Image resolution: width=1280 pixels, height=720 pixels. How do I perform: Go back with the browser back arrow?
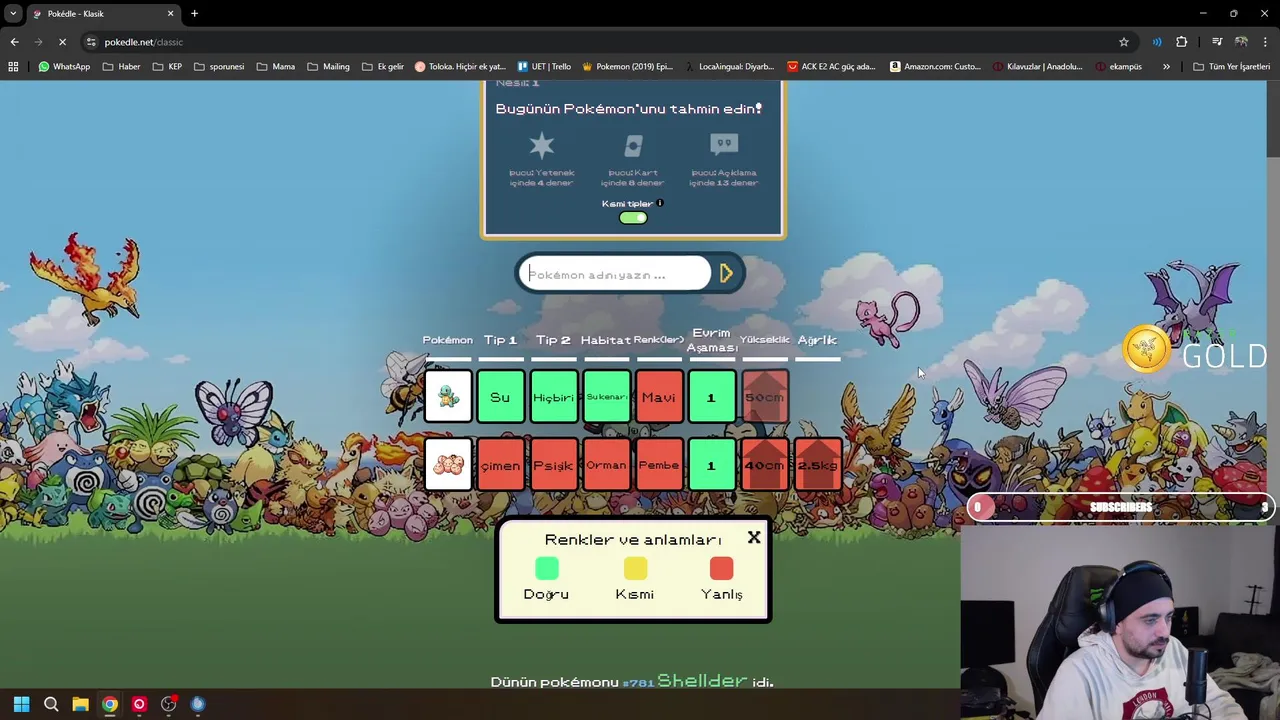(x=14, y=42)
